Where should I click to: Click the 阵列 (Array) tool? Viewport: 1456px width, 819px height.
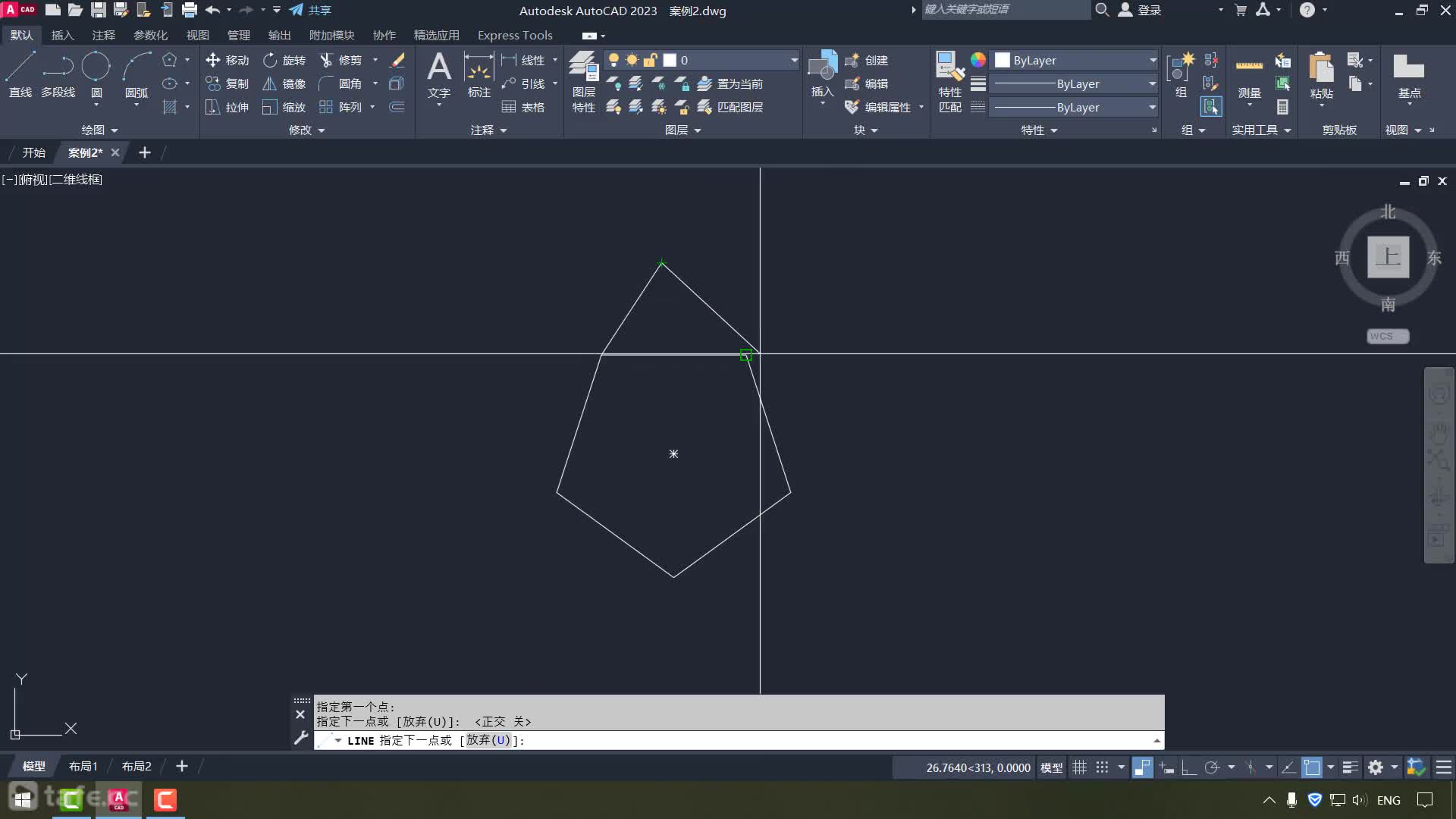click(341, 107)
